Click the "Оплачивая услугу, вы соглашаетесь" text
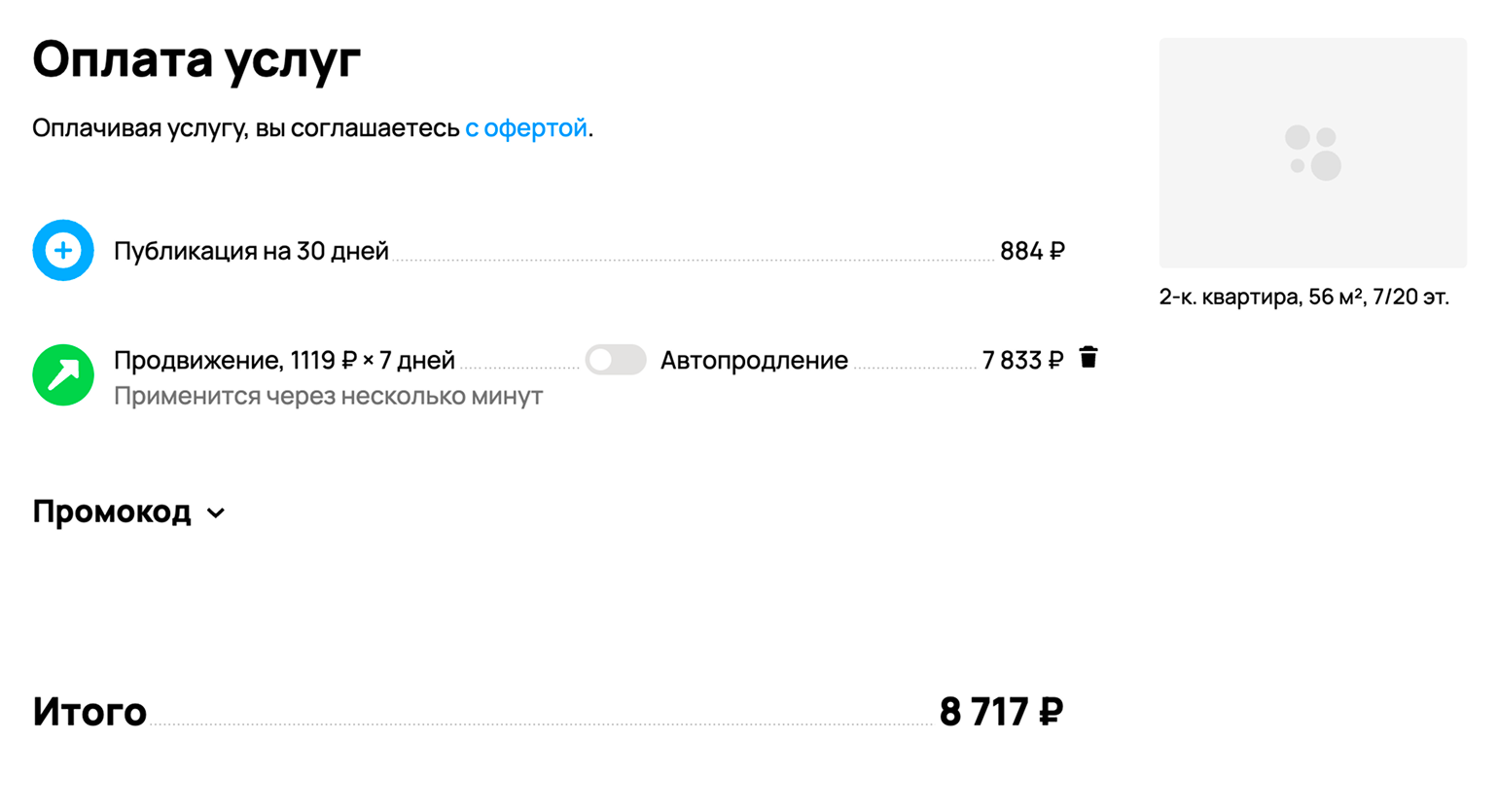This screenshot has width=1498, height=812. [x=246, y=128]
